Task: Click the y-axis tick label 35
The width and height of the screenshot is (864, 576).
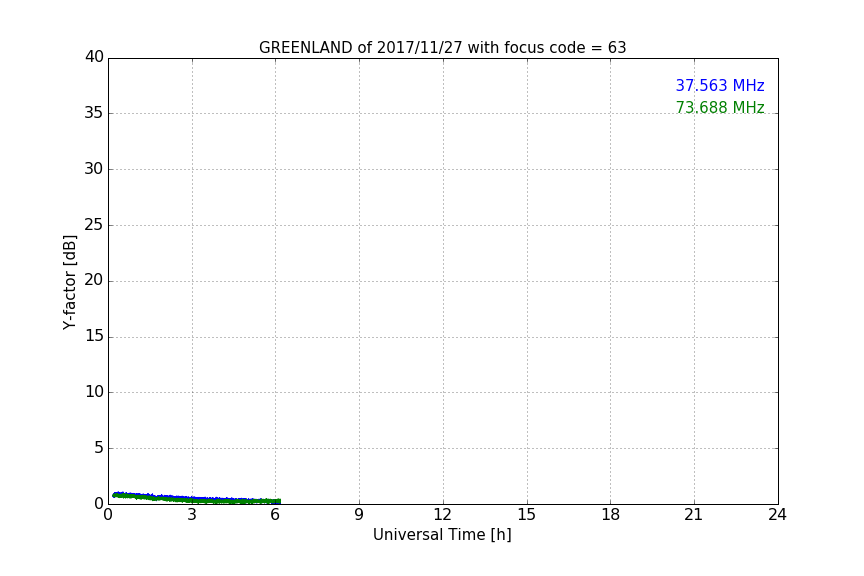Action: (x=94, y=113)
